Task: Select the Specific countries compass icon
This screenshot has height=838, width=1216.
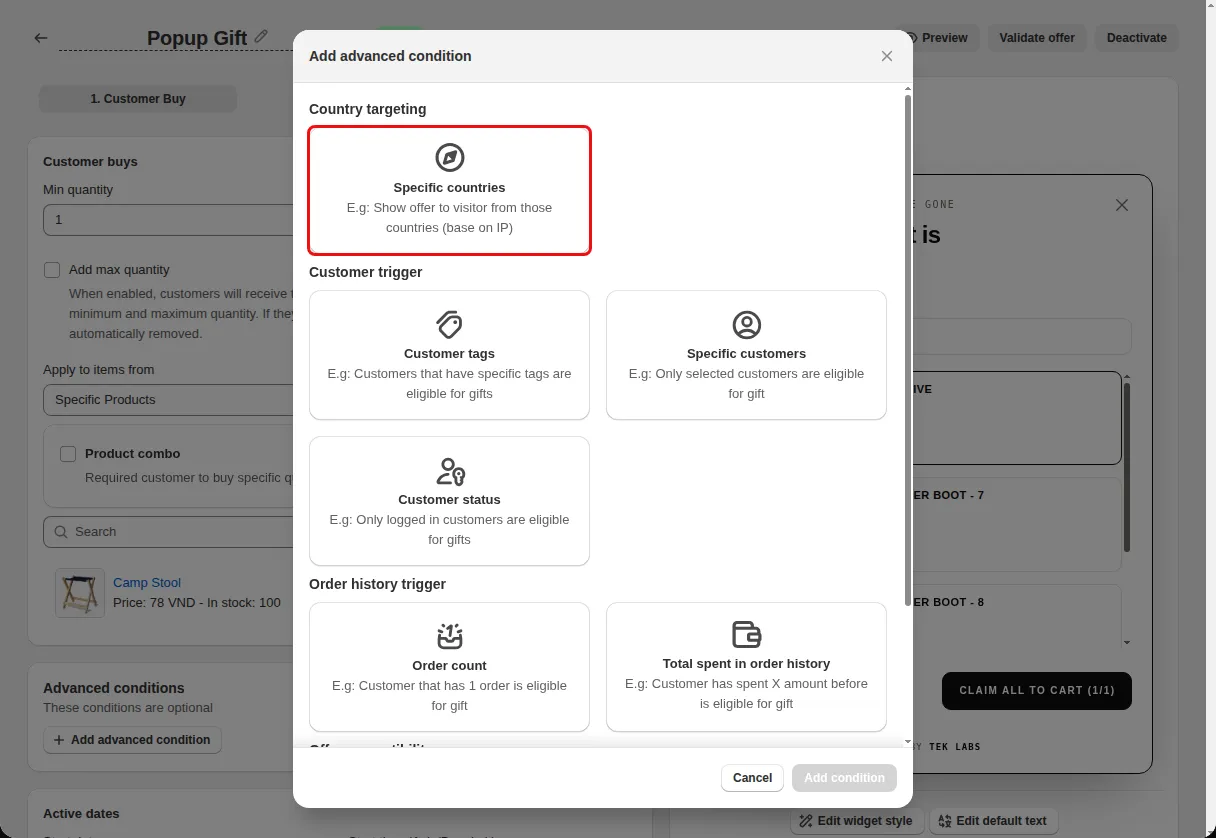Action: [449, 158]
